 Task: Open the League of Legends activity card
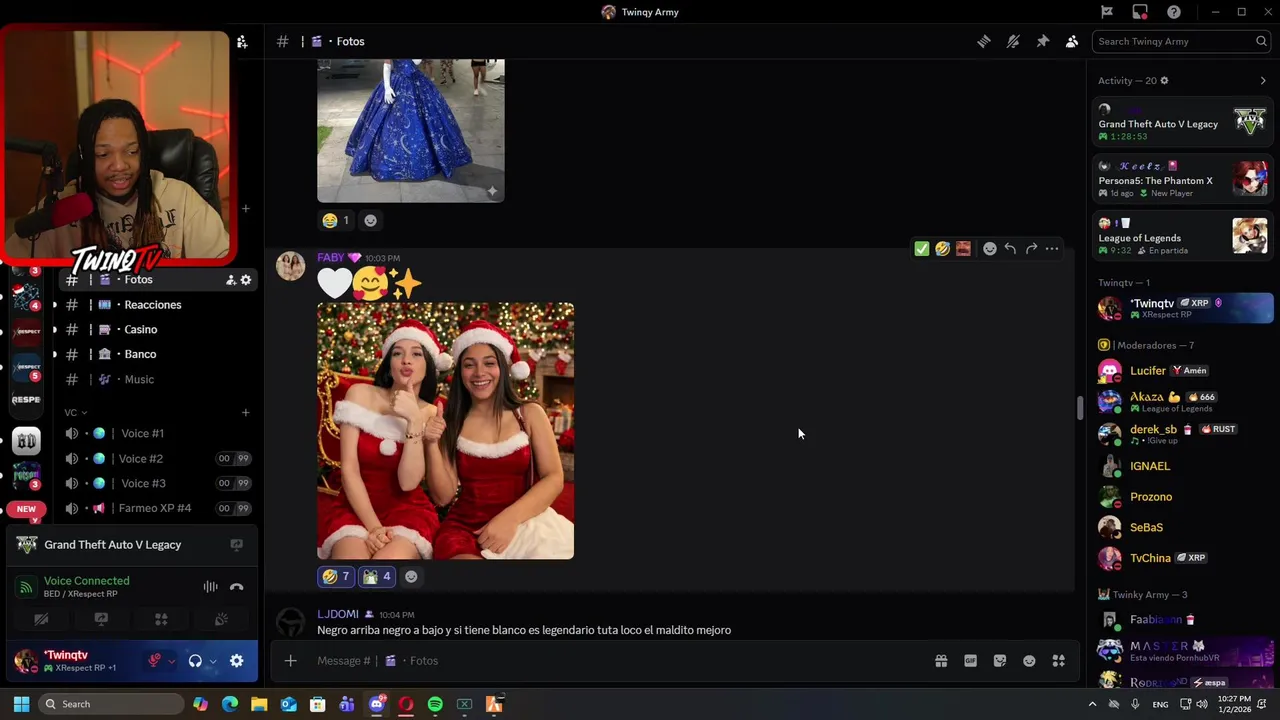coord(1182,237)
